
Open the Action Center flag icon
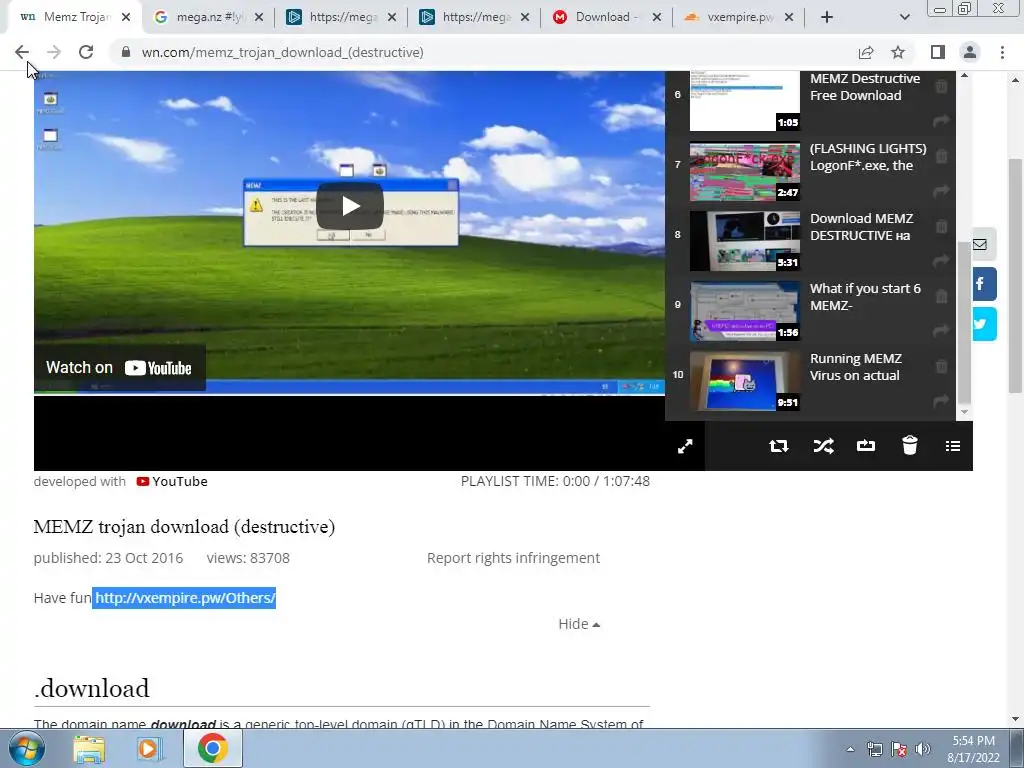click(899, 749)
